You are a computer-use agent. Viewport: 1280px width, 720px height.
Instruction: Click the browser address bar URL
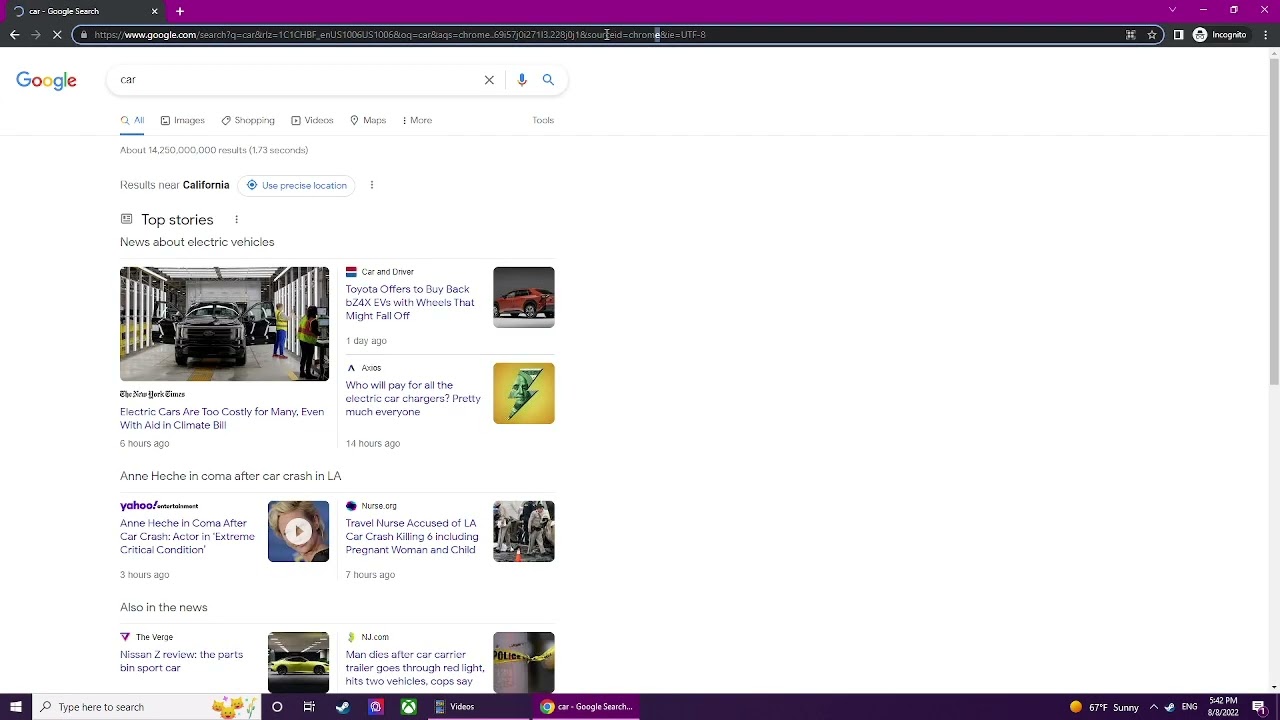click(400, 35)
